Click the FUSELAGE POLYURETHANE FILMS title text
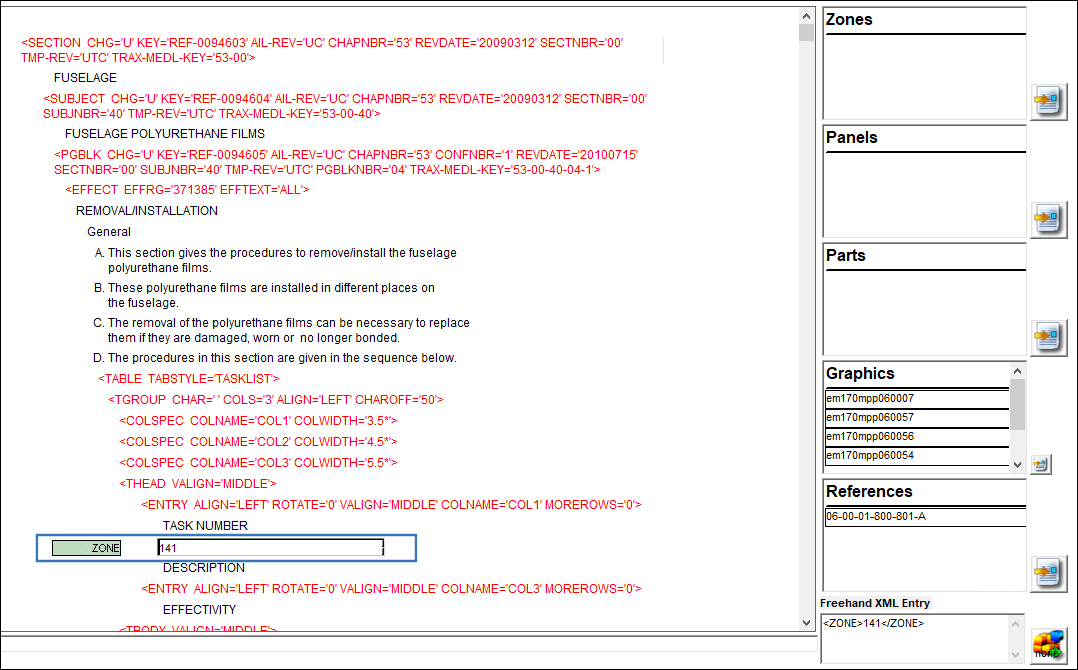Screen dimensions: 1078x670 pos(165,134)
